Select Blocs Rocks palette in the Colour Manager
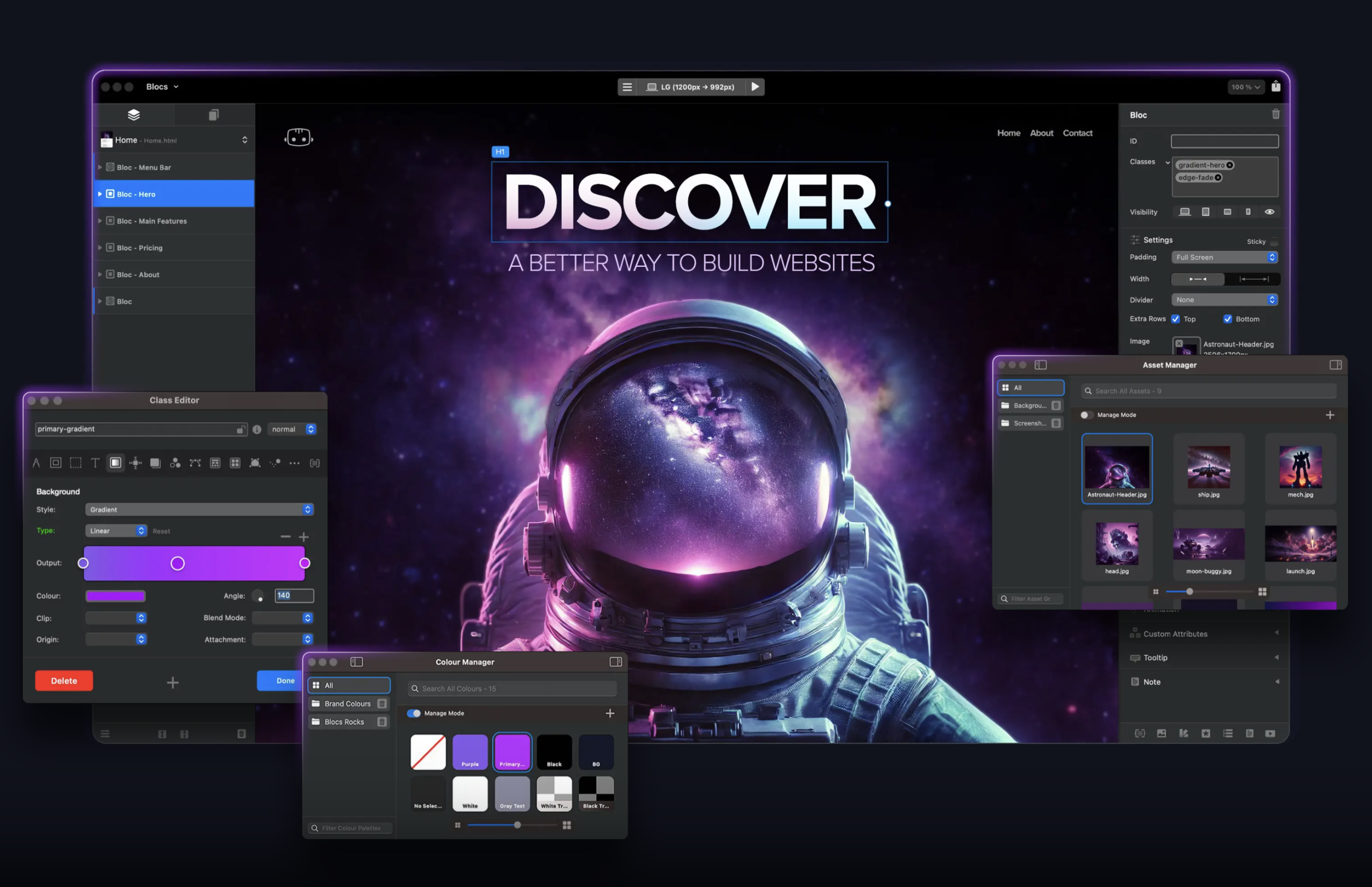 [x=349, y=722]
